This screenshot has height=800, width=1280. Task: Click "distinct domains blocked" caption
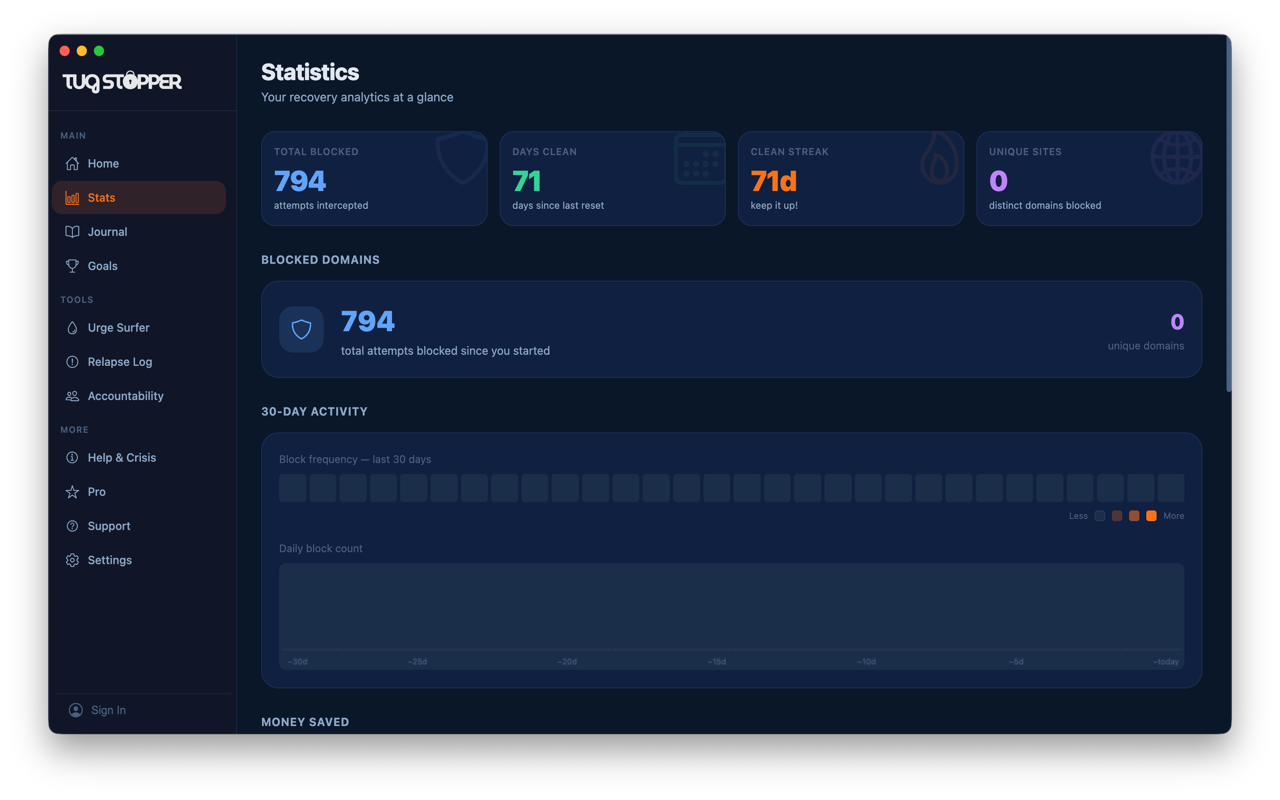click(1045, 205)
